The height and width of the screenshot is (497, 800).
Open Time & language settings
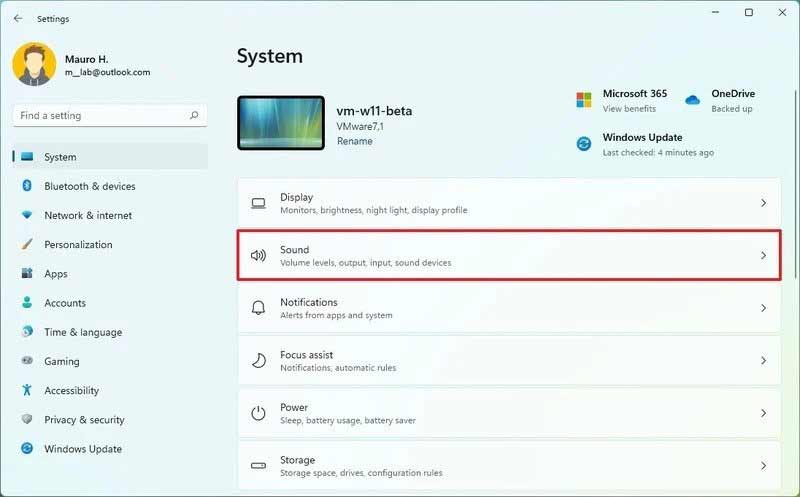coord(110,331)
